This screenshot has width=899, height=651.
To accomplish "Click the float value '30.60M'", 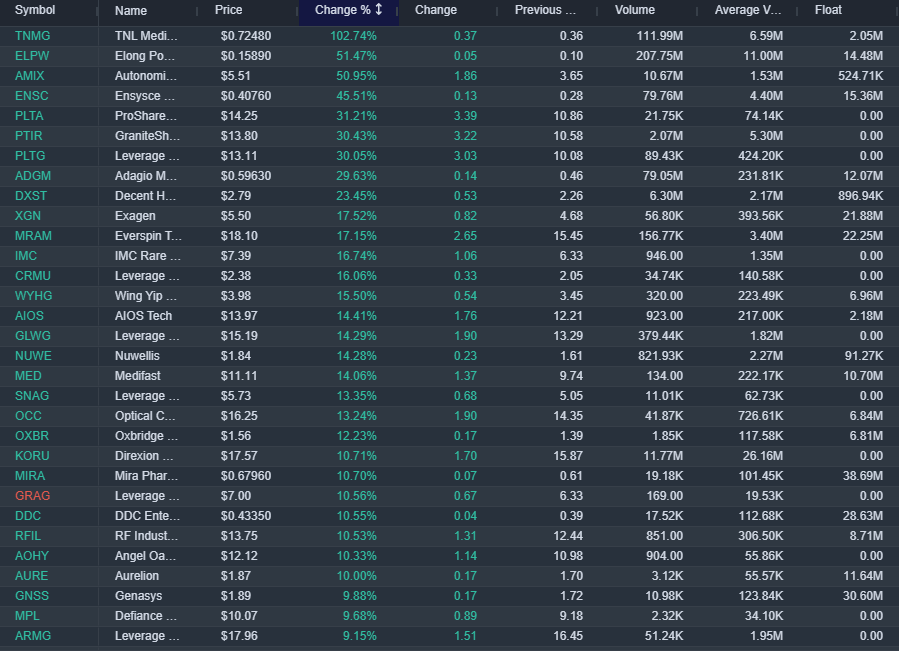I will click(863, 597).
